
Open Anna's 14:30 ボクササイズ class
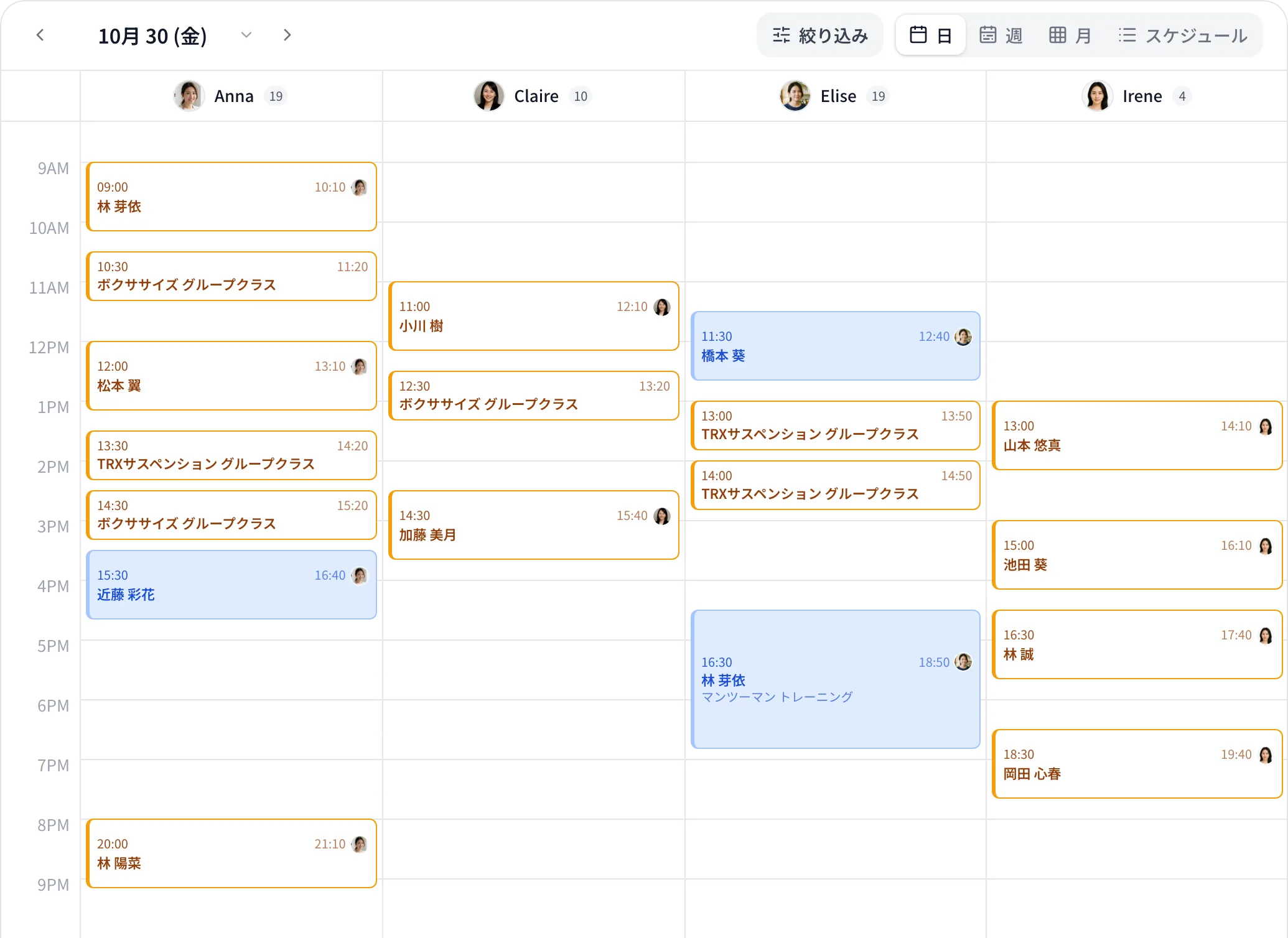231,515
